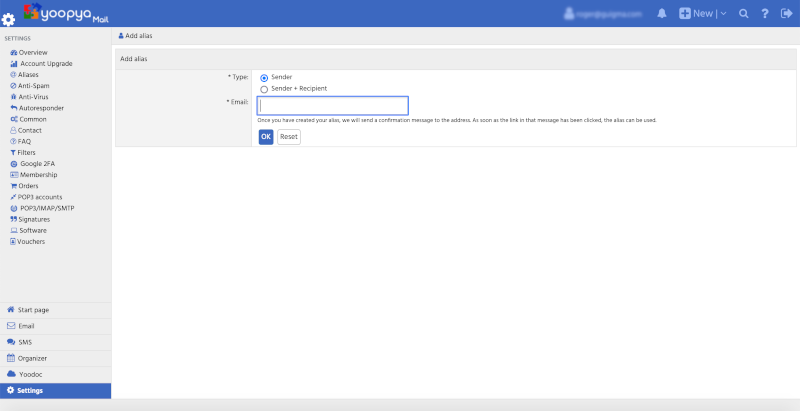This screenshot has height=411, width=800.
Task: Click the help question mark icon
Action: click(764, 14)
